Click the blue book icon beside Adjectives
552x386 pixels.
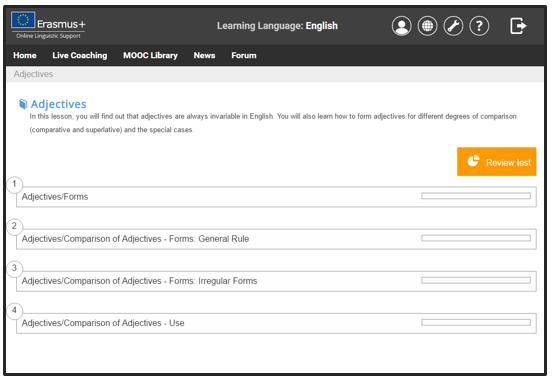click(x=23, y=104)
